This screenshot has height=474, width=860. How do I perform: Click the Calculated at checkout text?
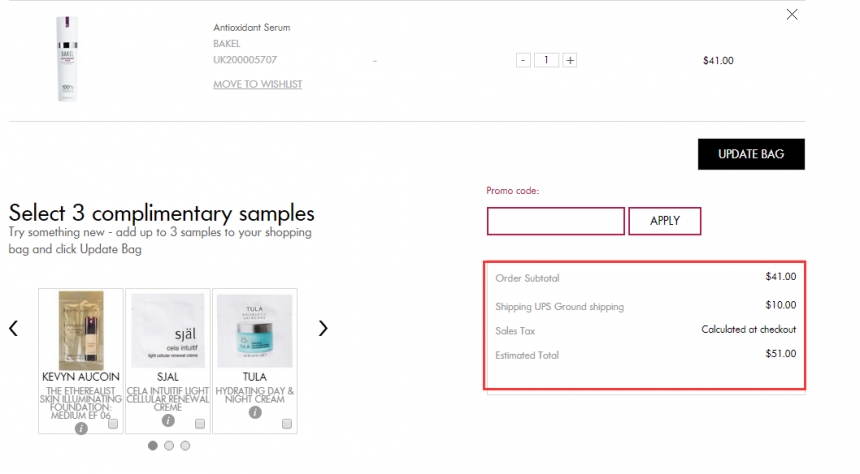[749, 329]
